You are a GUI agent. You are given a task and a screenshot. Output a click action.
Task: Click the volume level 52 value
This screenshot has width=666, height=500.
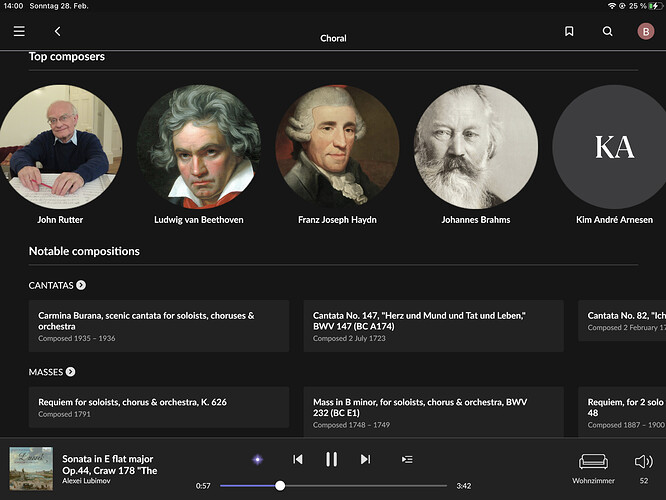(x=644, y=481)
